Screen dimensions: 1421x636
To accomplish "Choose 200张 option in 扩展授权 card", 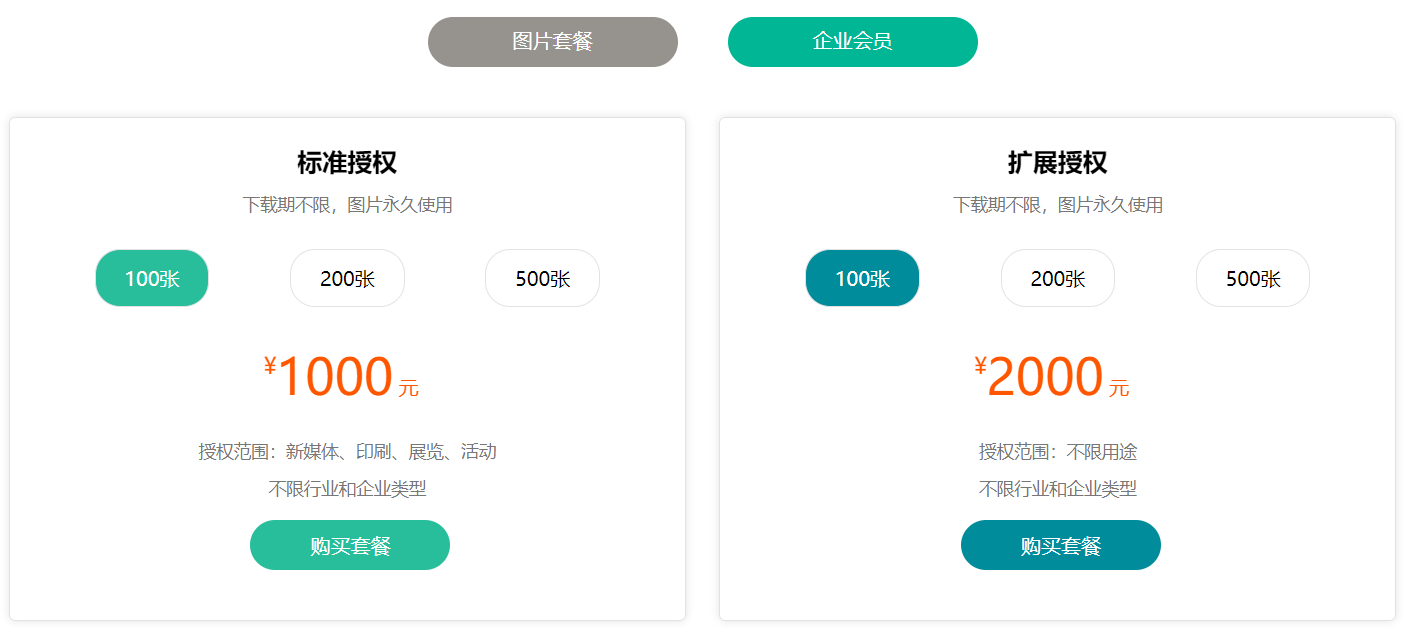I will pos(1057,278).
